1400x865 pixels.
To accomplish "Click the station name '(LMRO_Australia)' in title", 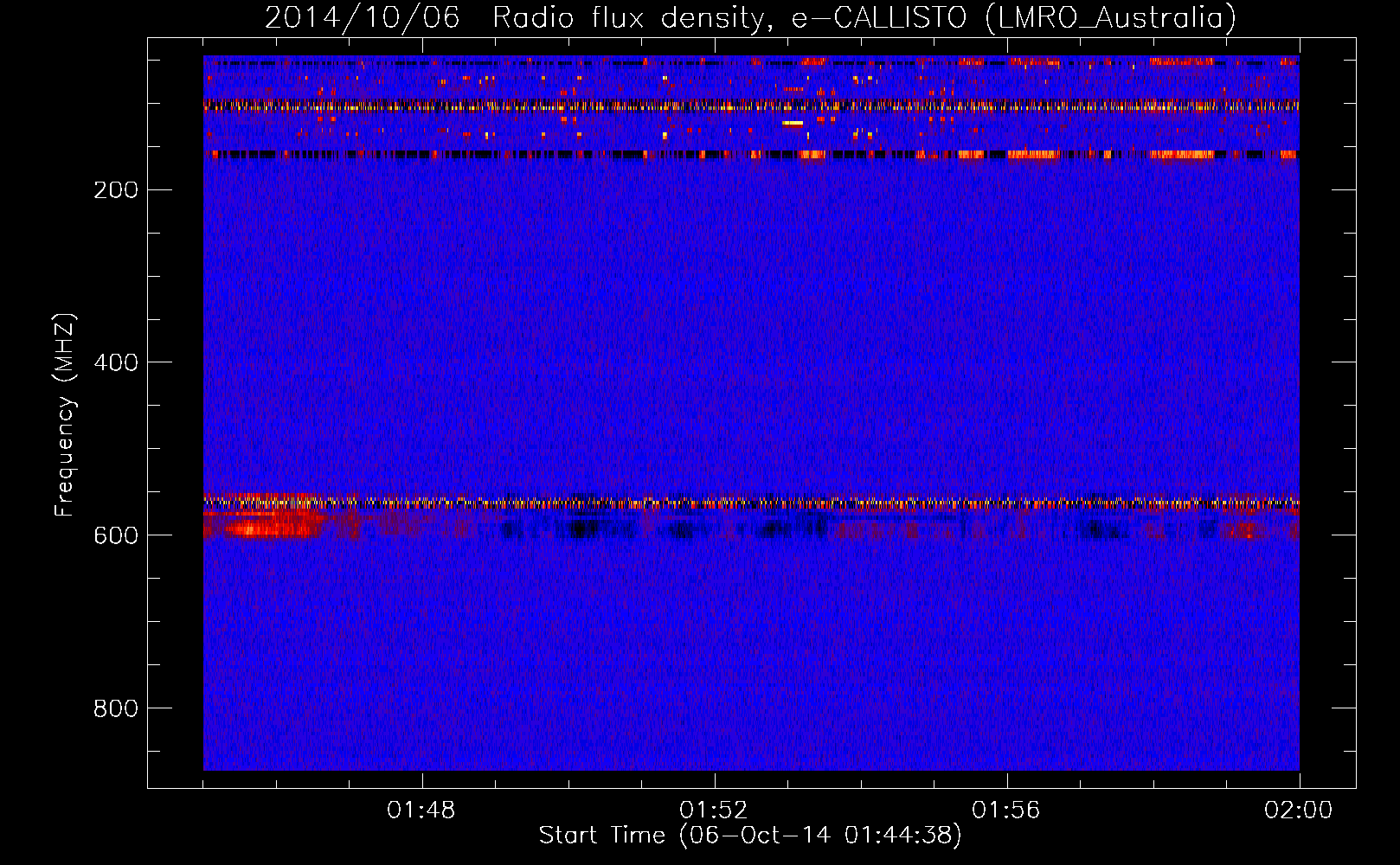I will (1110, 17).
